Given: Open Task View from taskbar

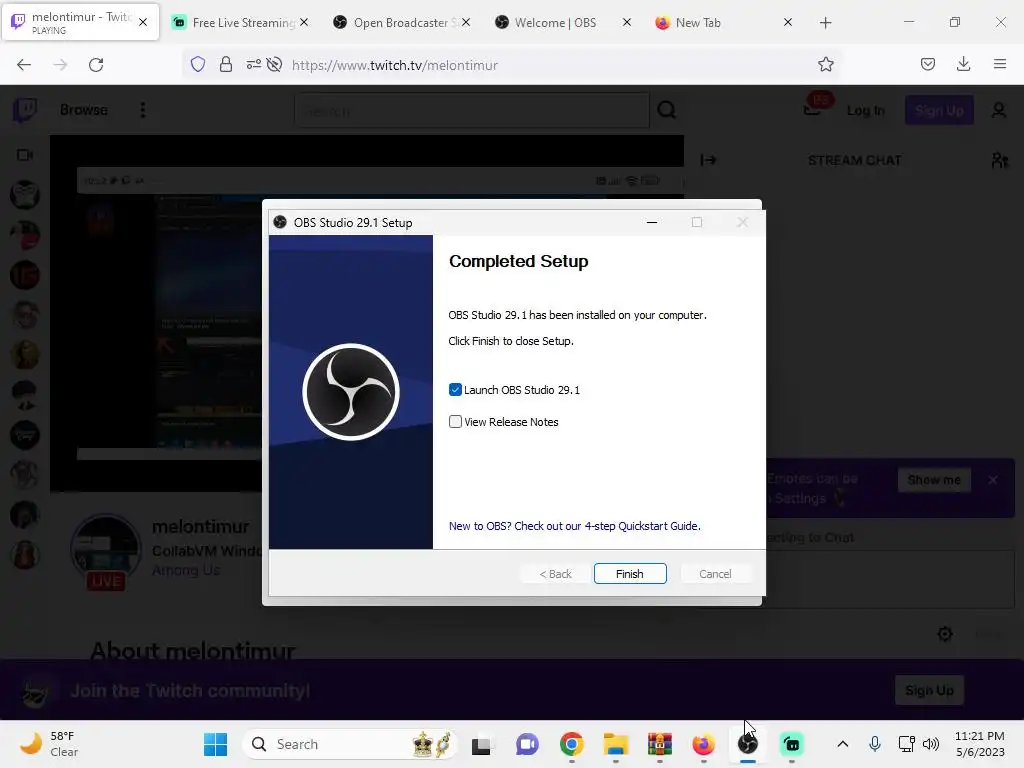Looking at the screenshot, I should pyautogui.click(x=481, y=744).
